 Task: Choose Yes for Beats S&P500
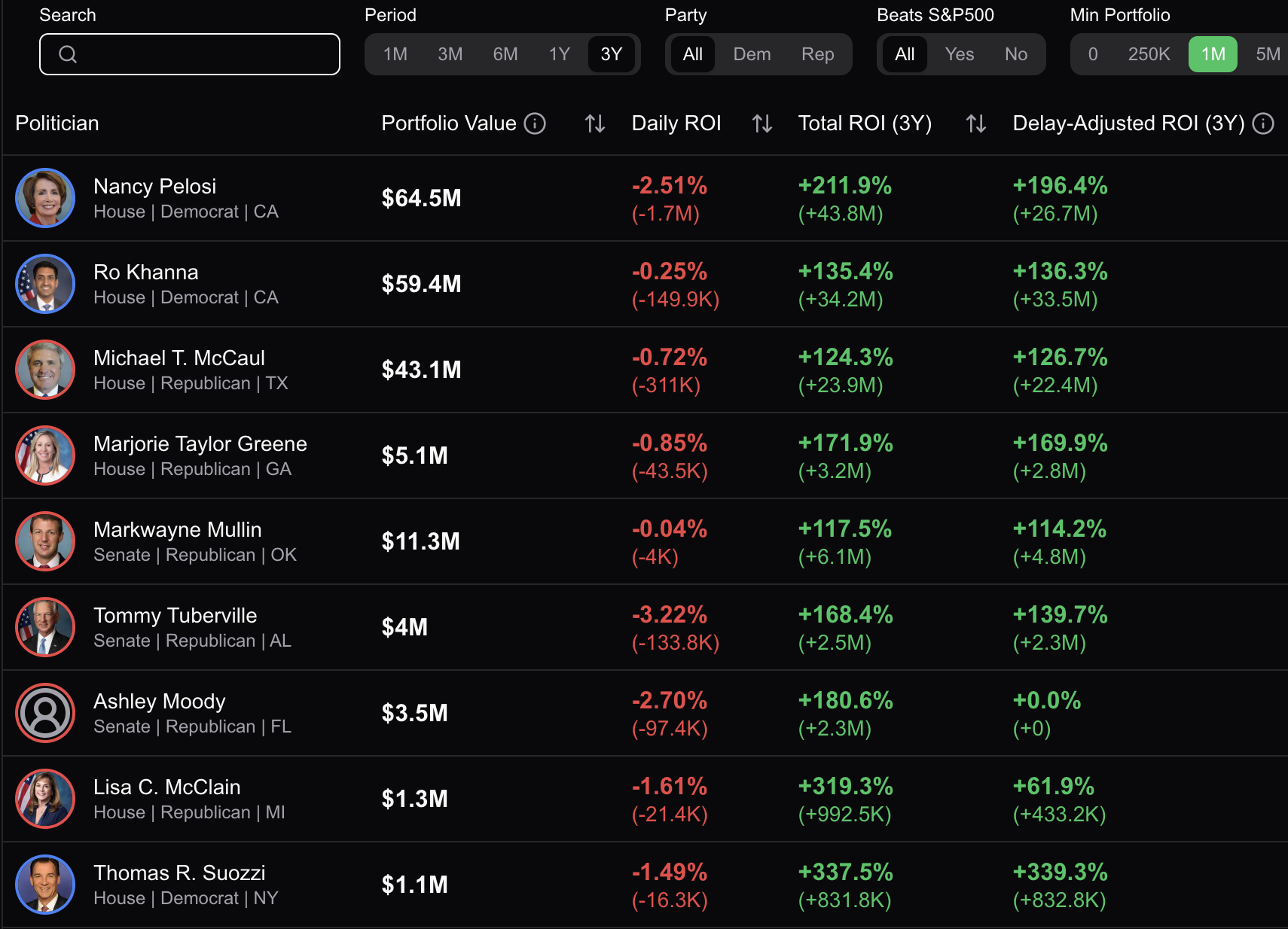coord(960,54)
